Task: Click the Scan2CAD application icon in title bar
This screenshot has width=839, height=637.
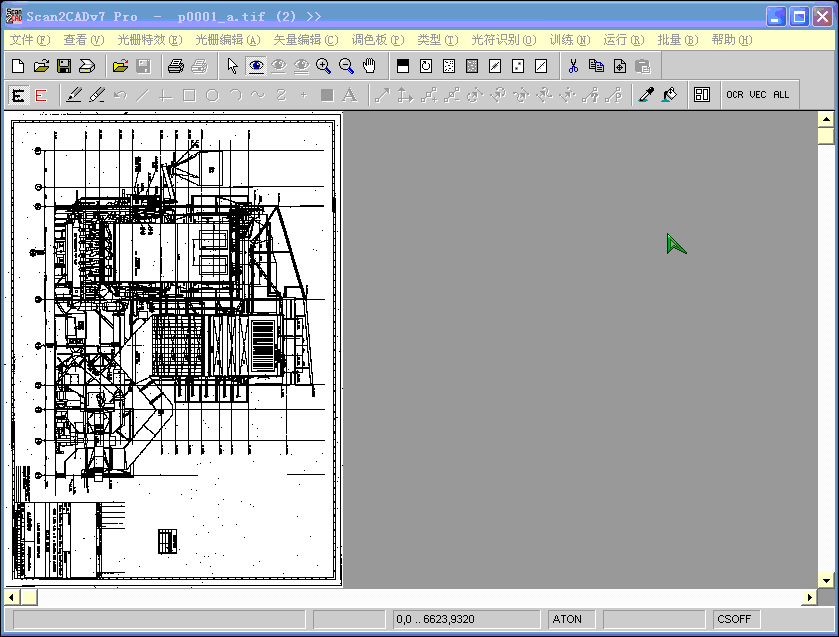Action: point(14,16)
